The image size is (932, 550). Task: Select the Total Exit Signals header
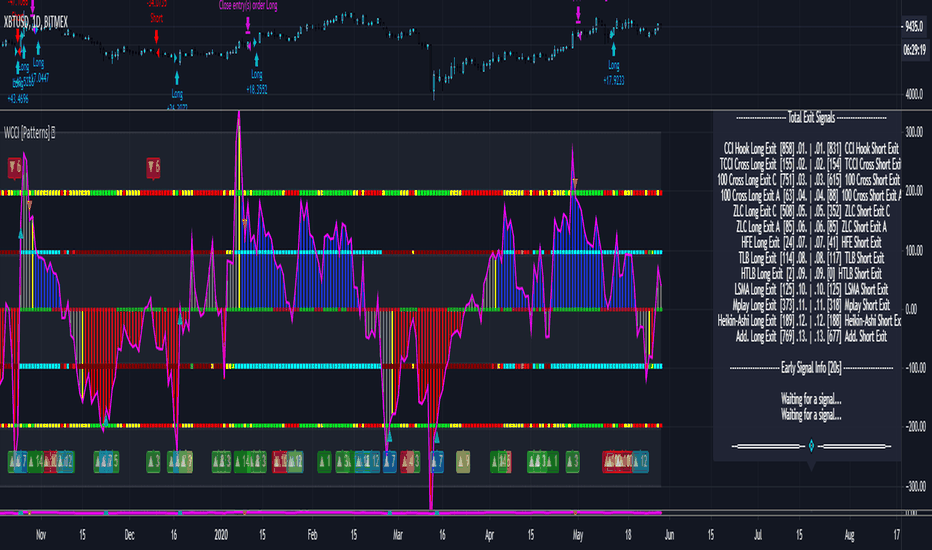tap(811, 118)
